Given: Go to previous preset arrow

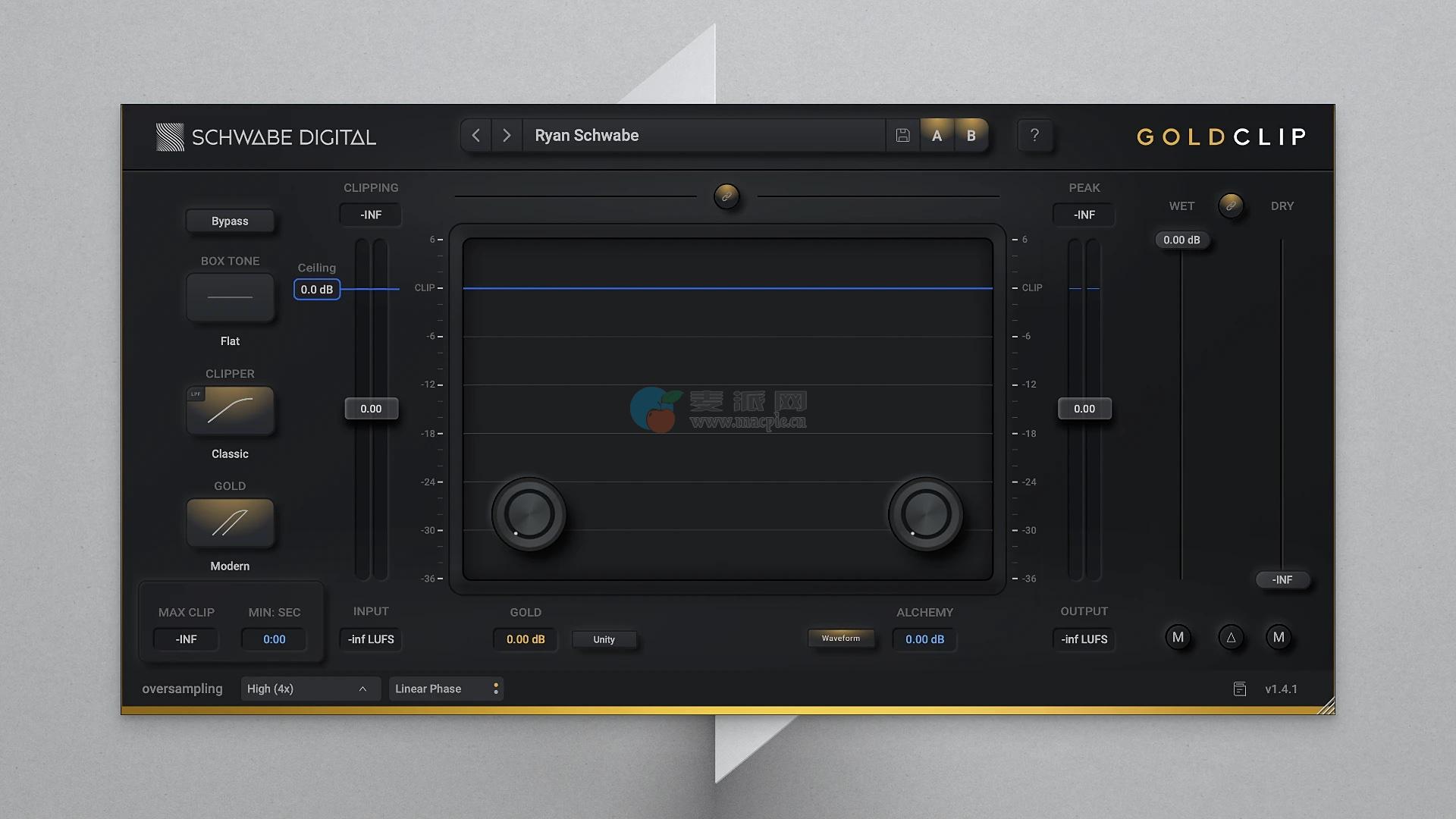Looking at the screenshot, I should 476,136.
